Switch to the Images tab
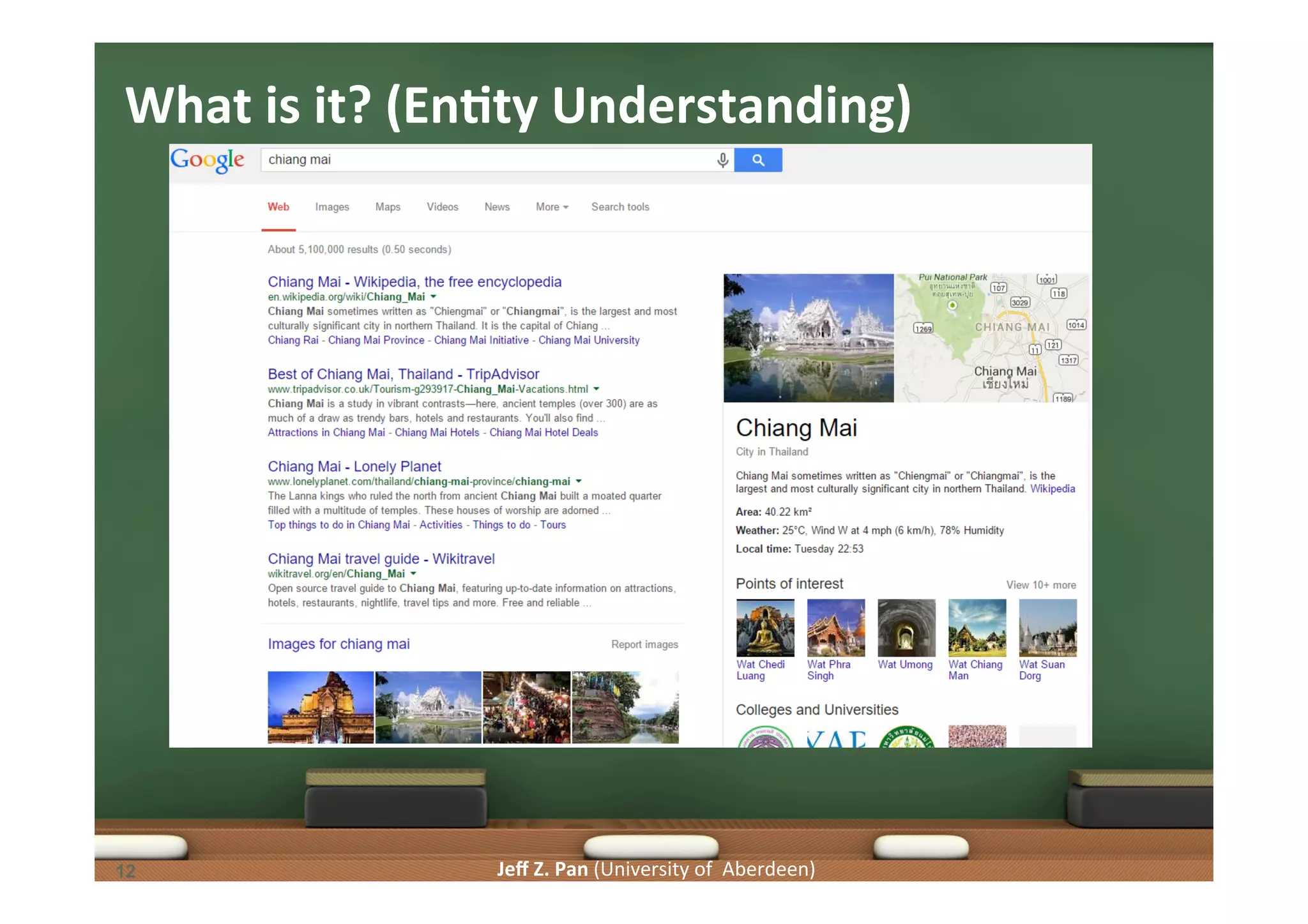 click(332, 207)
